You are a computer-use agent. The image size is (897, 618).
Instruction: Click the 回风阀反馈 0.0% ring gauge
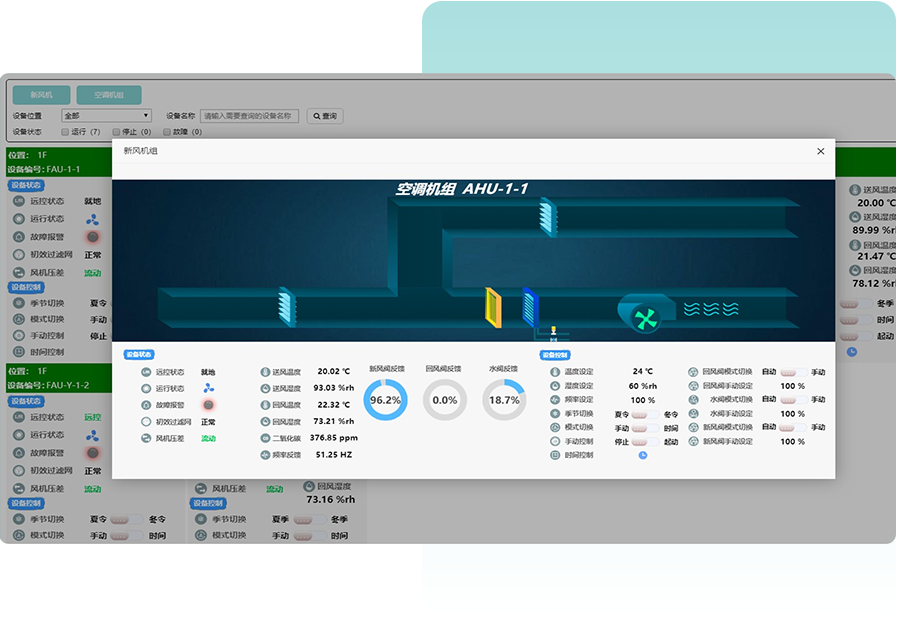444,400
